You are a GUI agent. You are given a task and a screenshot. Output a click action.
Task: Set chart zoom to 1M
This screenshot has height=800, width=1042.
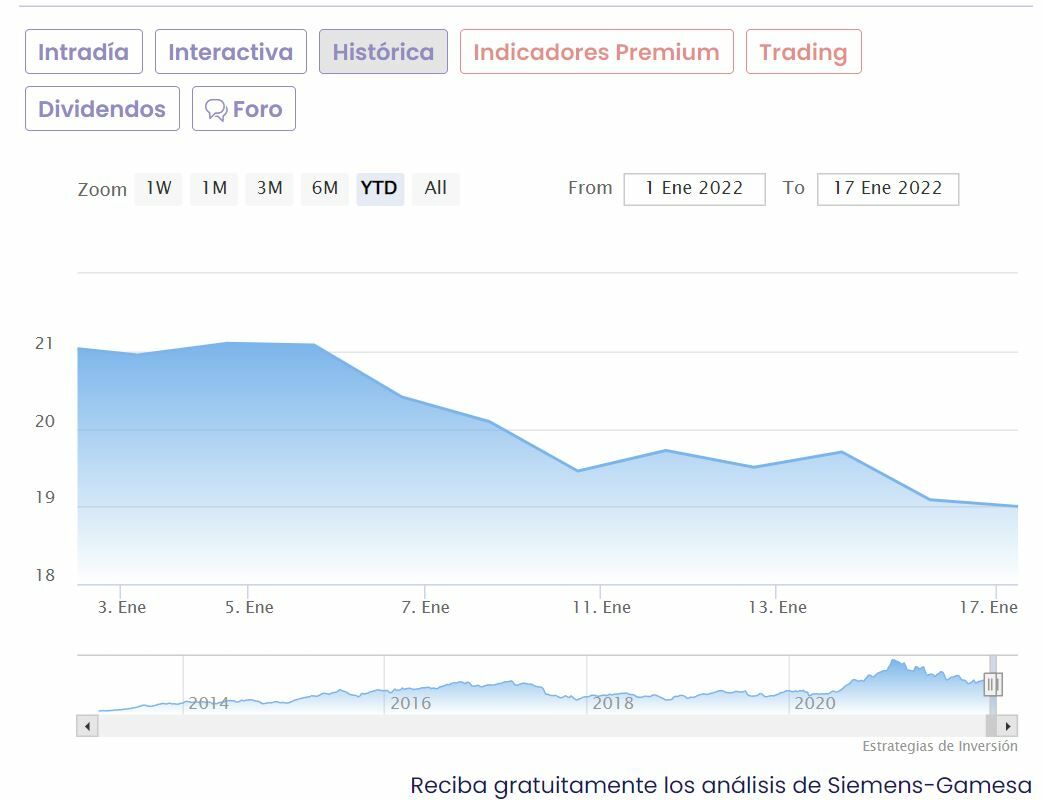point(214,189)
